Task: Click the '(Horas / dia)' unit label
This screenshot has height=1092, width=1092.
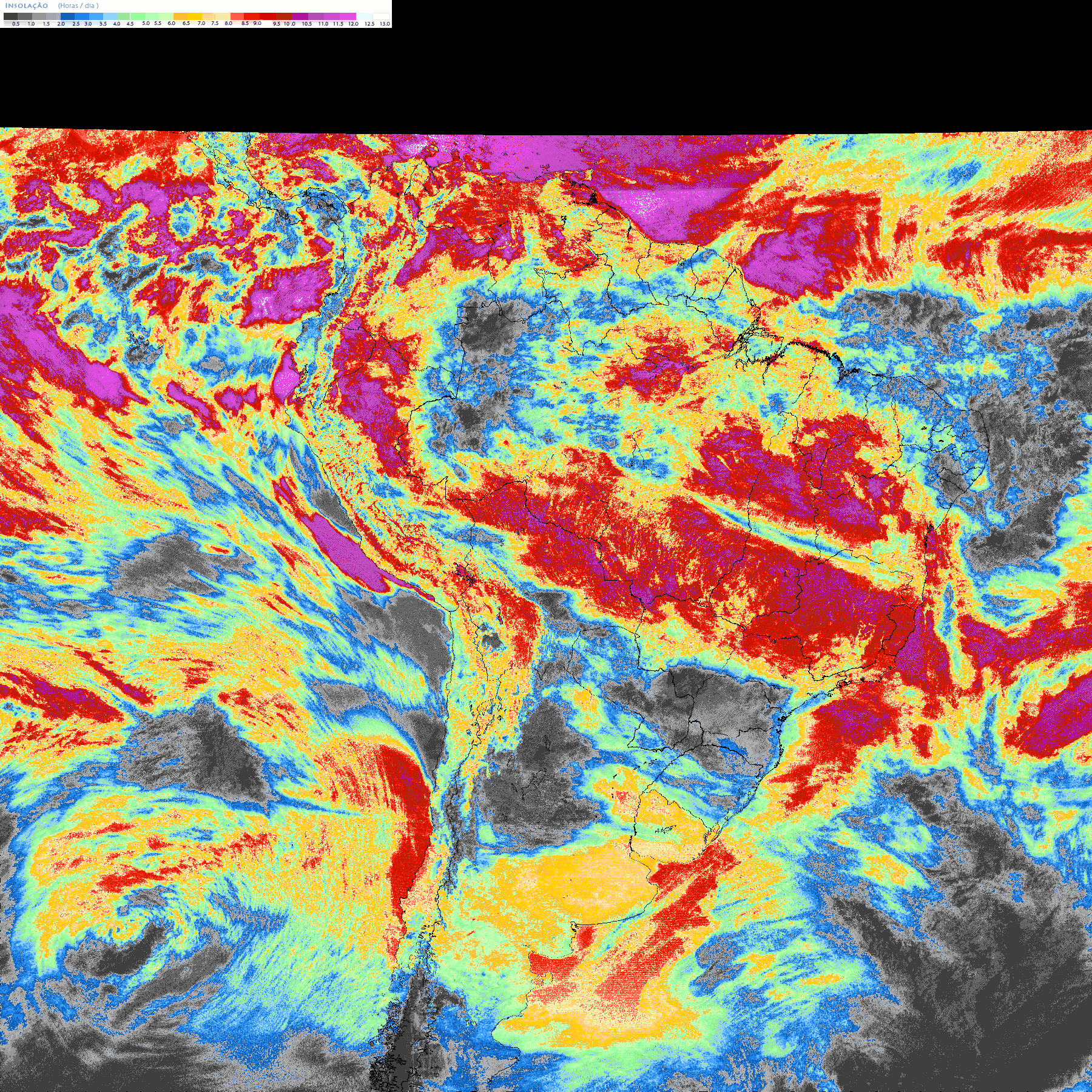Action: click(x=78, y=5)
